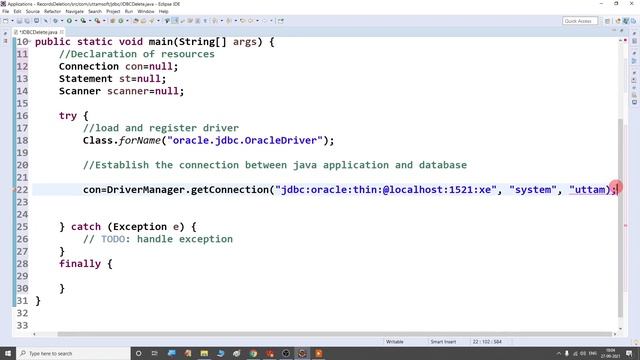Viewport: 640px width, 360px height.
Task: Click the Open Perspective icon
Action: (607, 21)
